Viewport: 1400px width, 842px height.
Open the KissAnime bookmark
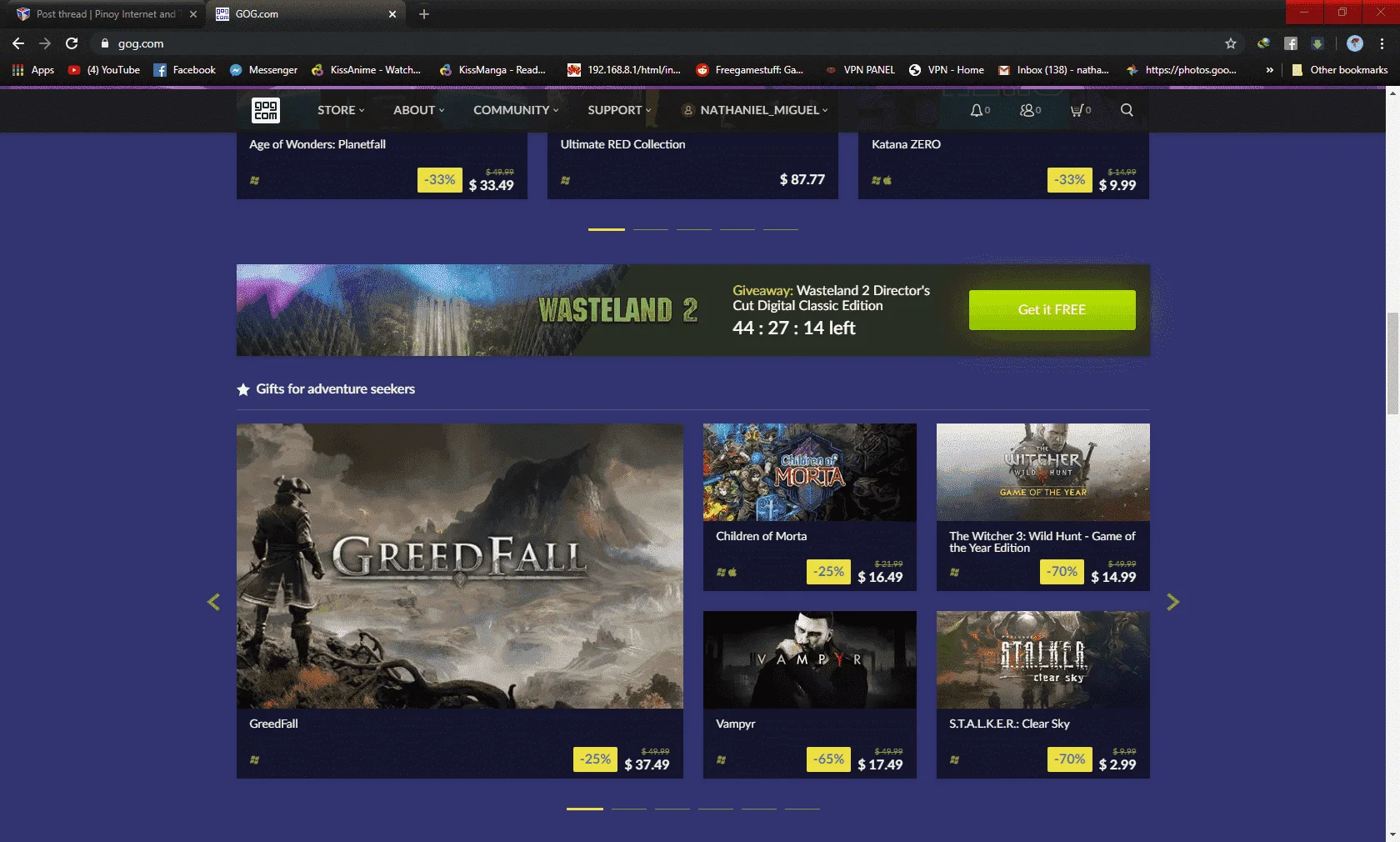[x=366, y=70]
